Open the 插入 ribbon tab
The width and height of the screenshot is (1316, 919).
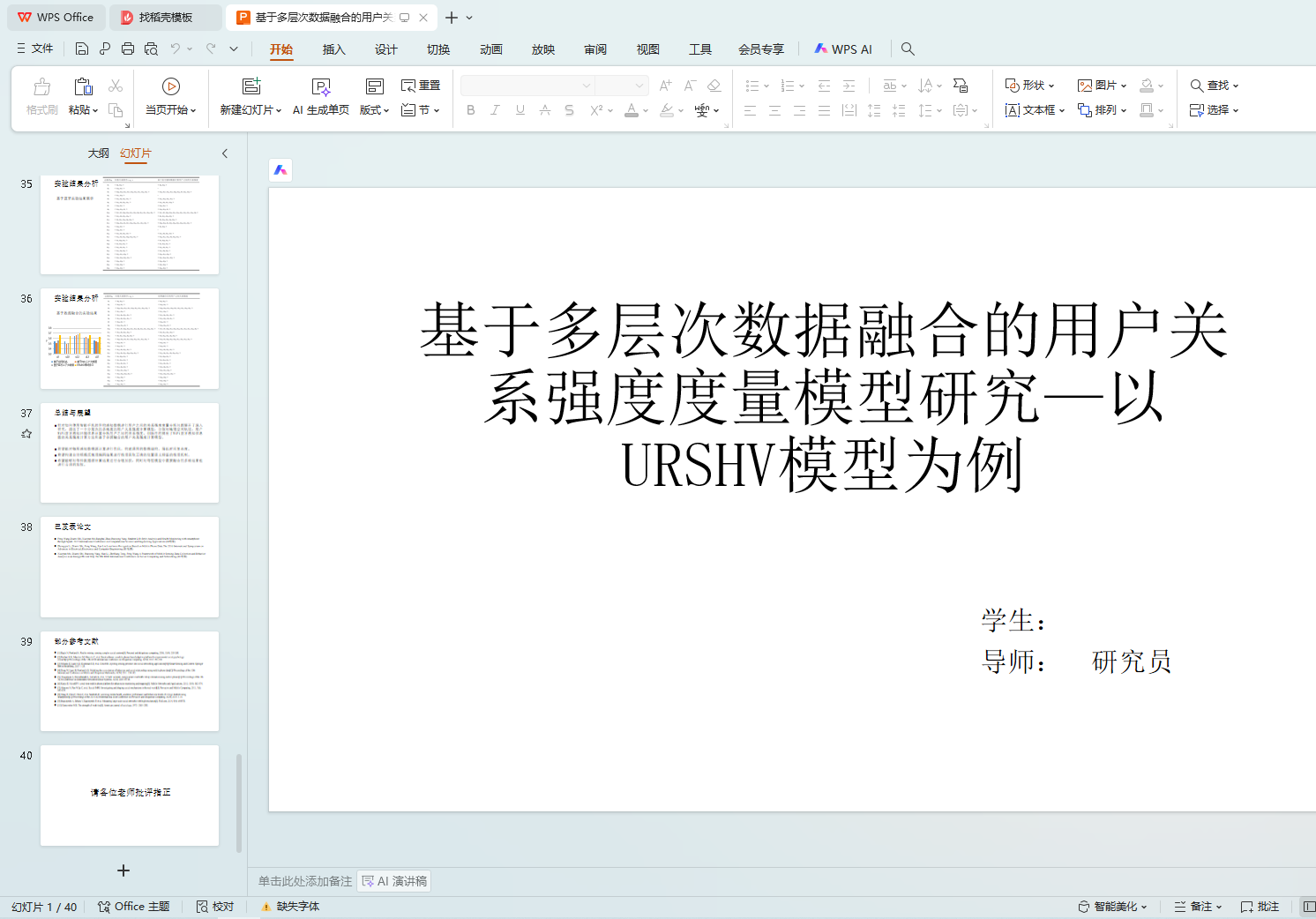[x=333, y=49]
